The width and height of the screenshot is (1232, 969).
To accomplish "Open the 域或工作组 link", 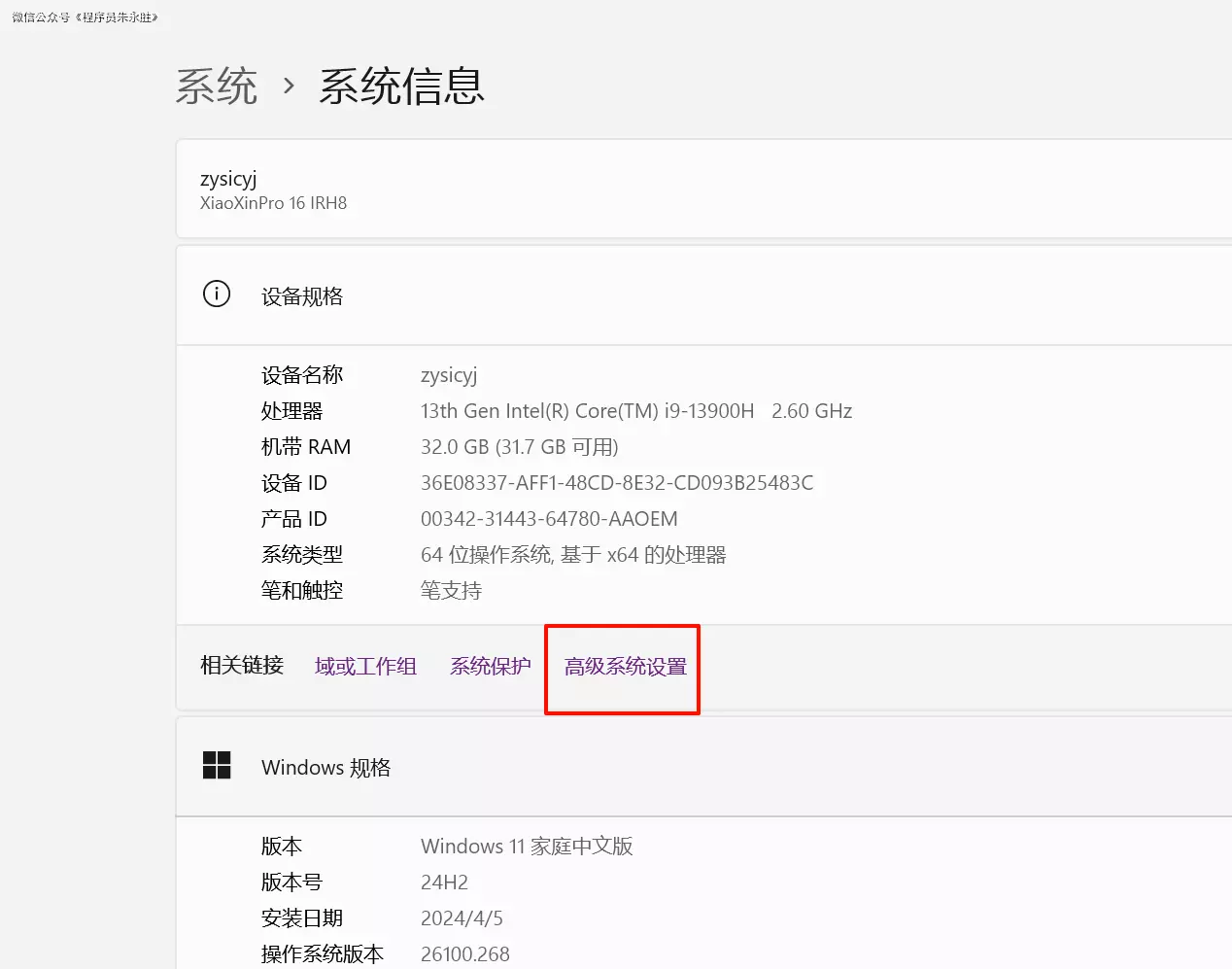I will (x=365, y=667).
